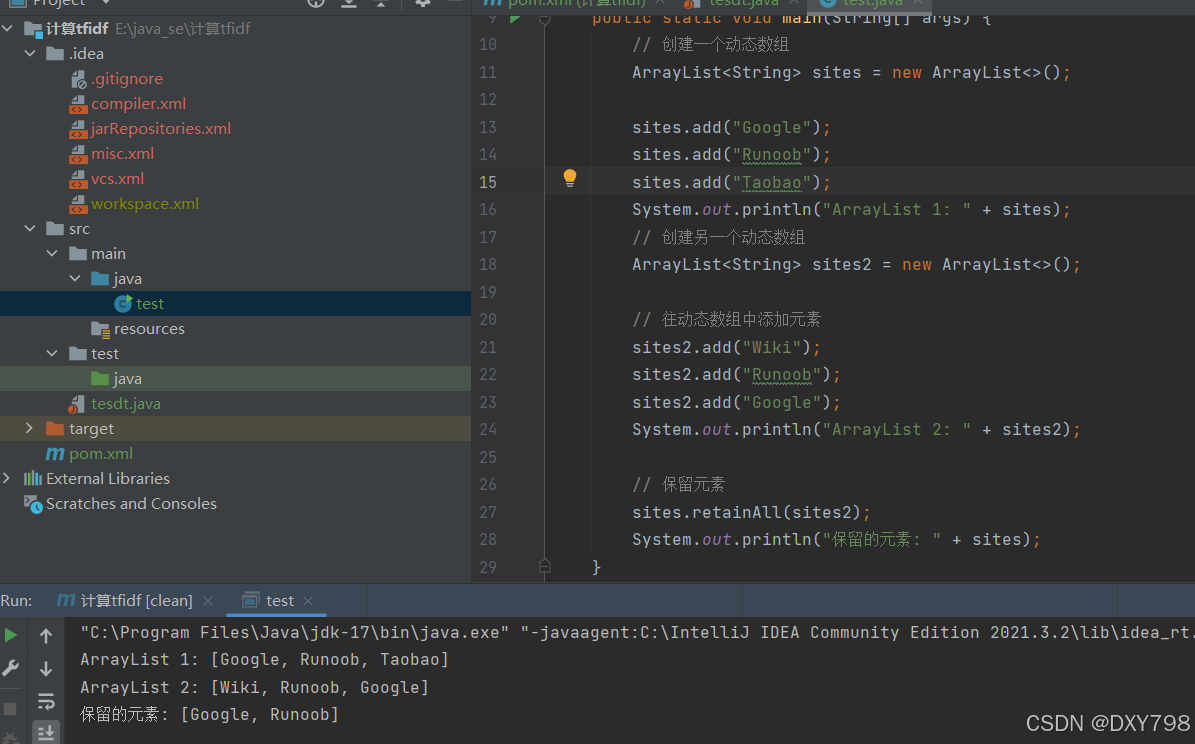Viewport: 1195px width, 744px height.
Task: Click the yellow intention light bulb at line 15
Action: tap(569, 177)
